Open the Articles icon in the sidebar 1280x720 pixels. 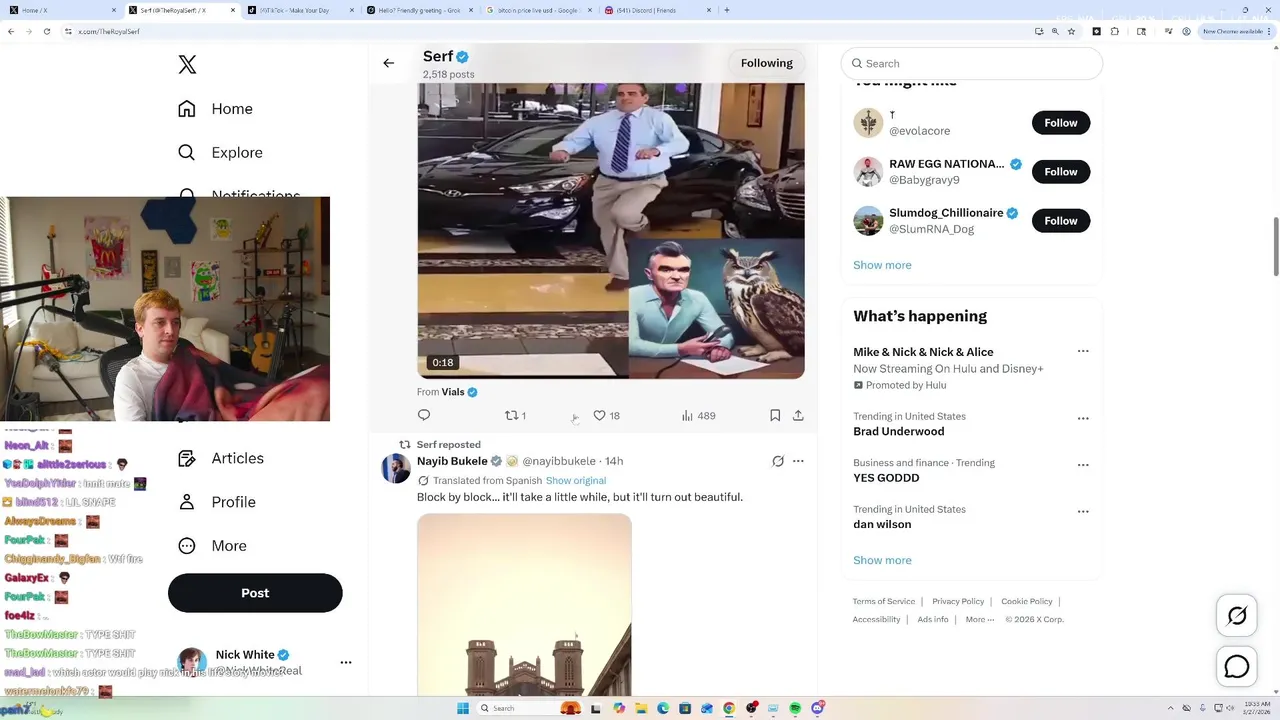(187, 458)
